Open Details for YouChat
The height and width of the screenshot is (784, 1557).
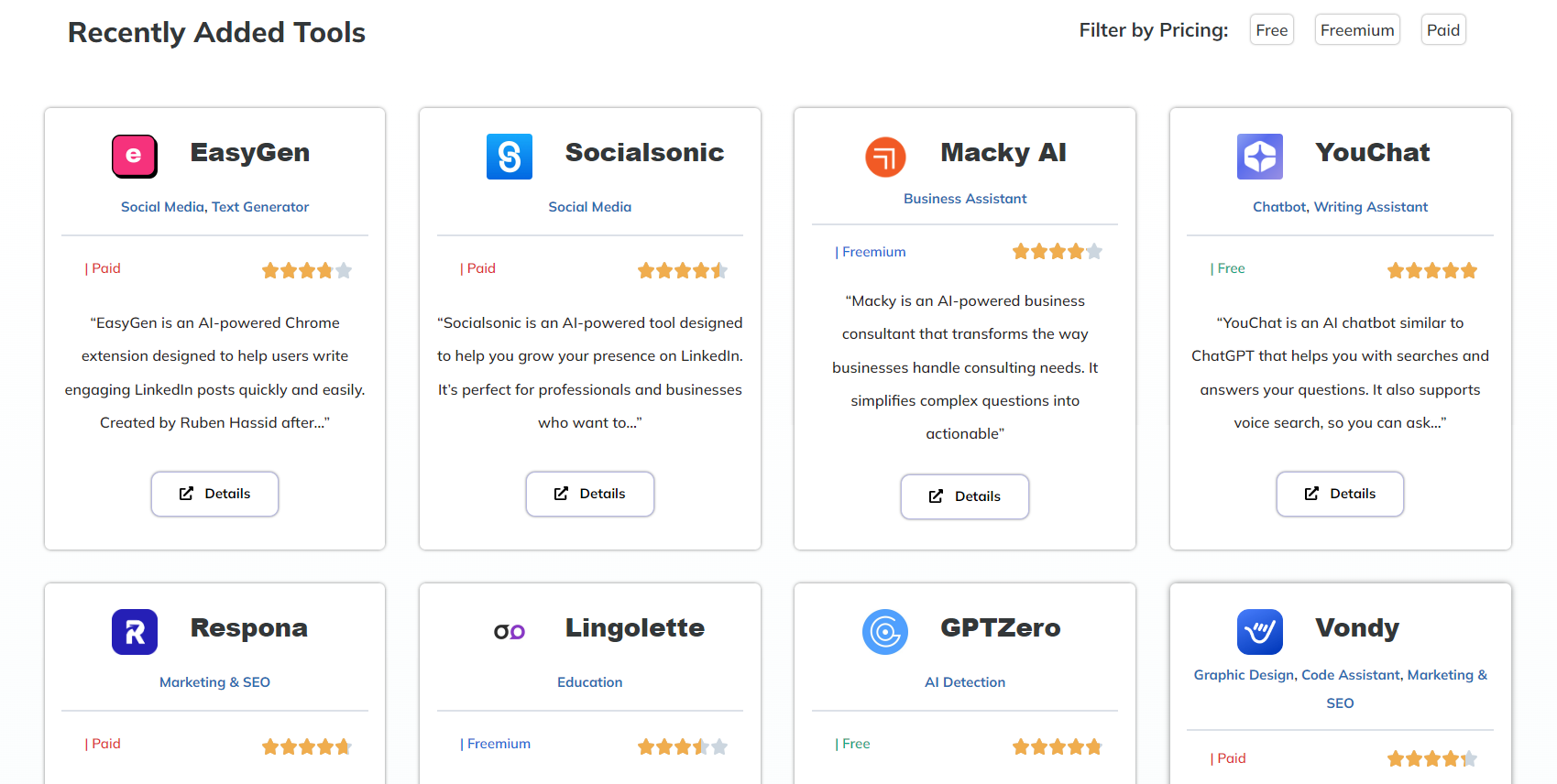pyautogui.click(x=1340, y=494)
